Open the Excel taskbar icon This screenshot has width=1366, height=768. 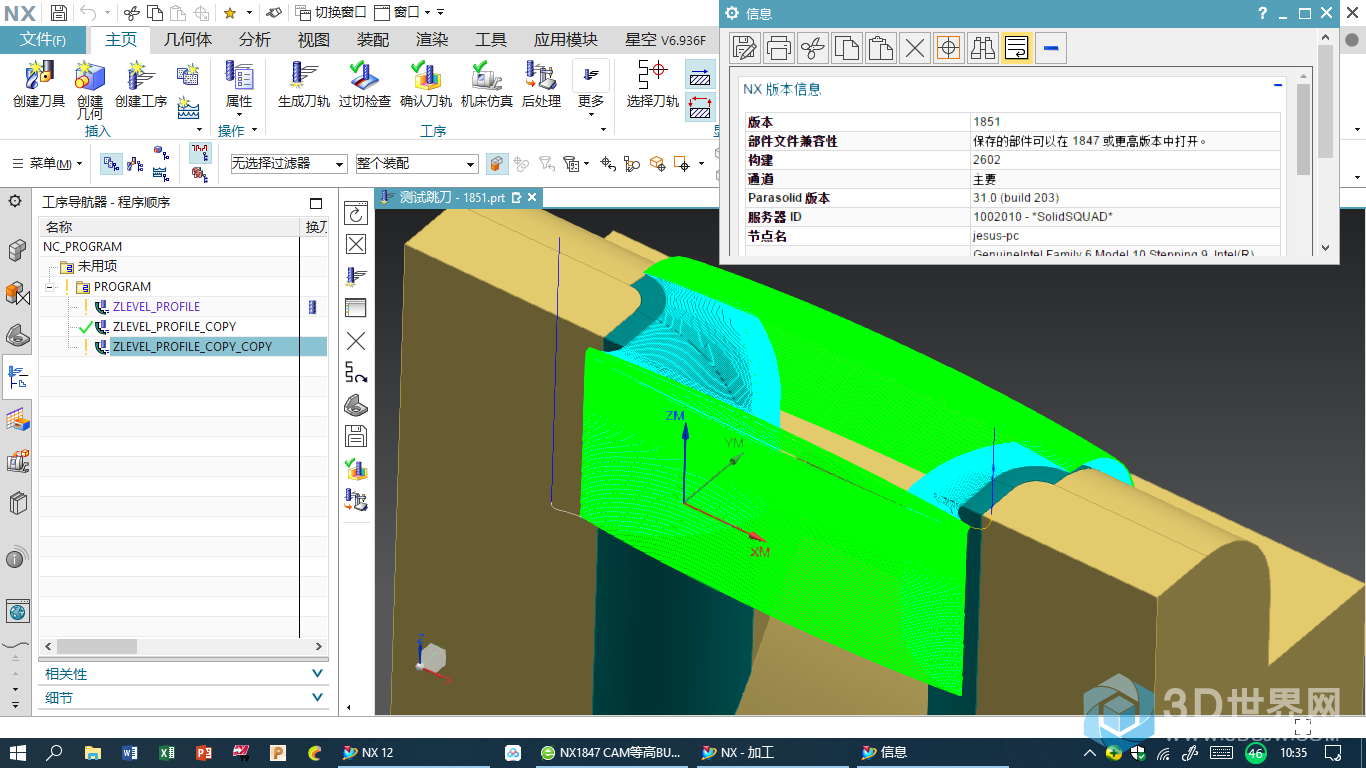pos(167,752)
